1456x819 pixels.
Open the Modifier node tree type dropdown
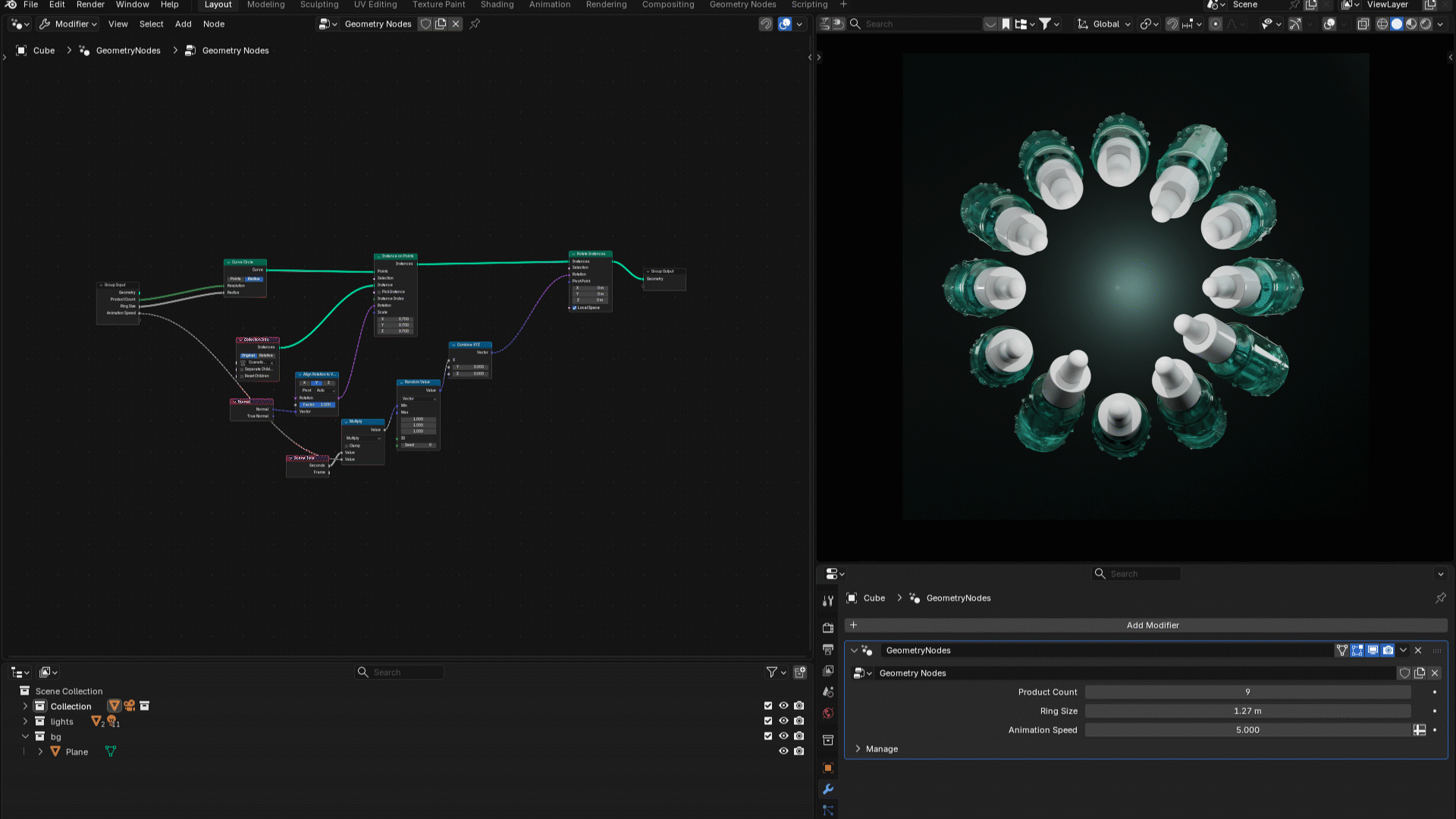pos(68,24)
